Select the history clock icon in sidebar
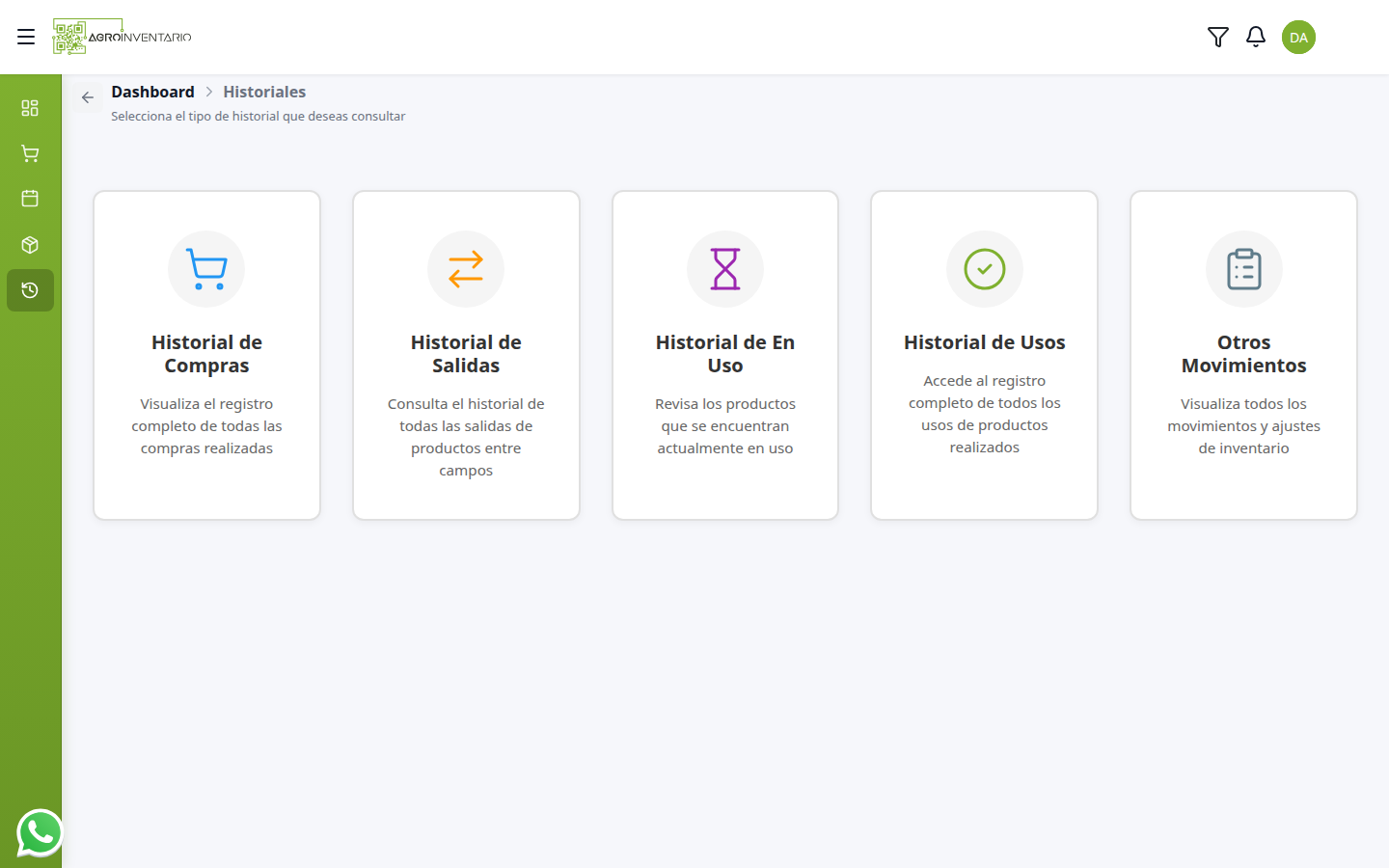Screen dimensions: 1389x868 coord(30,290)
